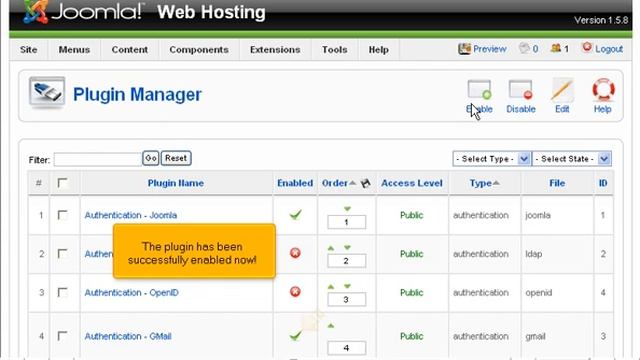
Task: Move OpenID plugin down with green arrow
Action: (347, 287)
